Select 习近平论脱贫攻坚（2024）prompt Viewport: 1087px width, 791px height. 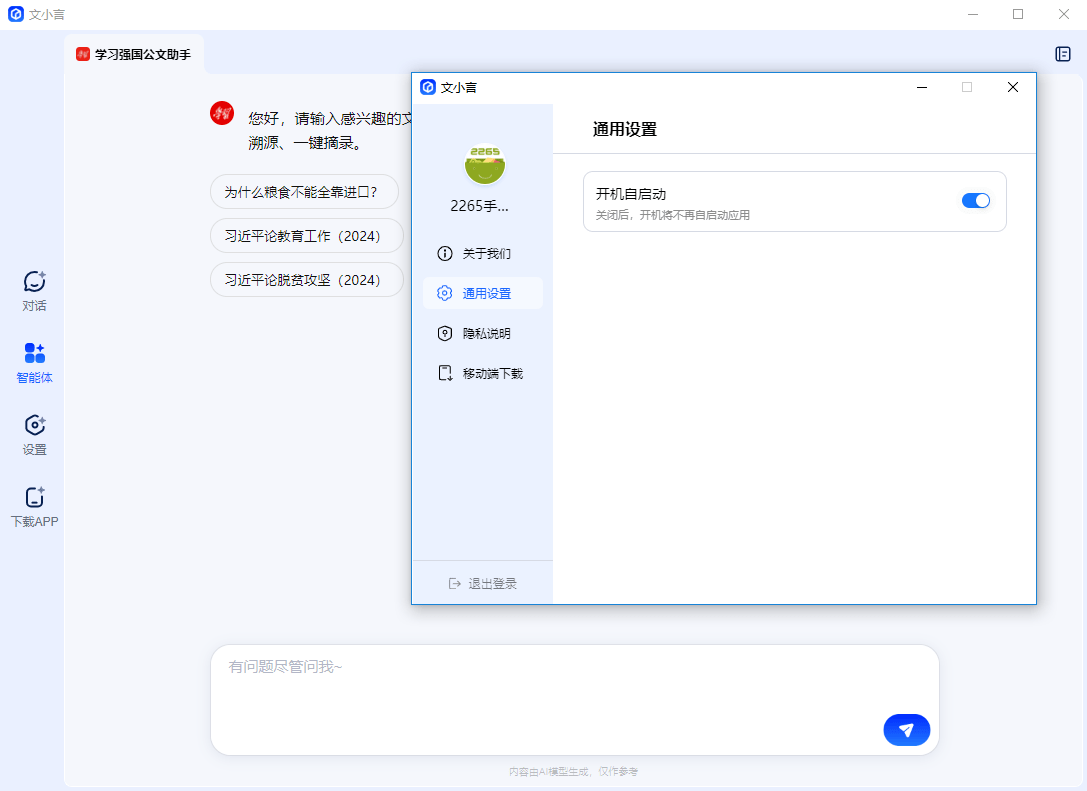click(306, 279)
